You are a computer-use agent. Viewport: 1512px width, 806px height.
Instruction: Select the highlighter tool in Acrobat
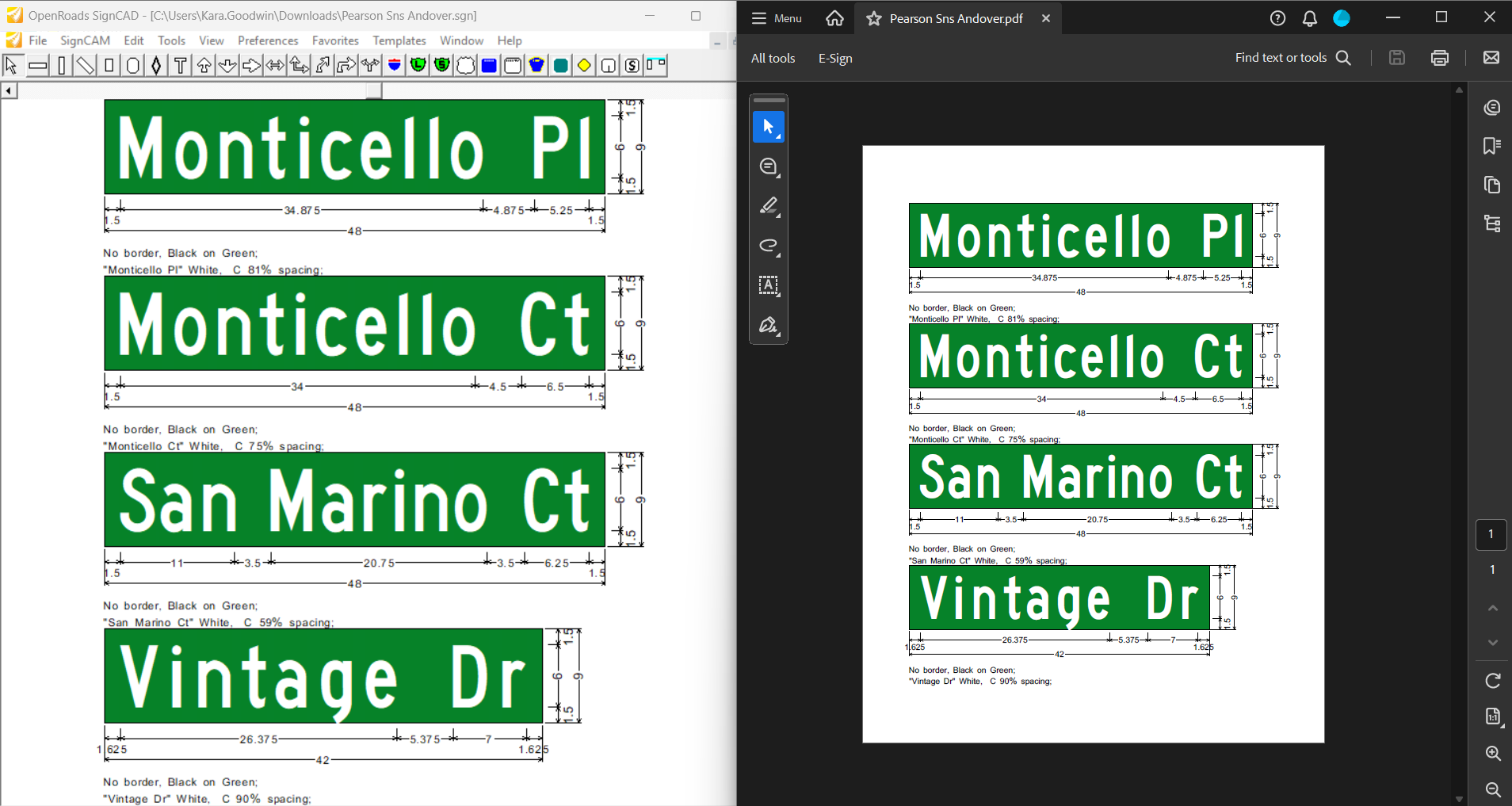pyautogui.click(x=768, y=206)
